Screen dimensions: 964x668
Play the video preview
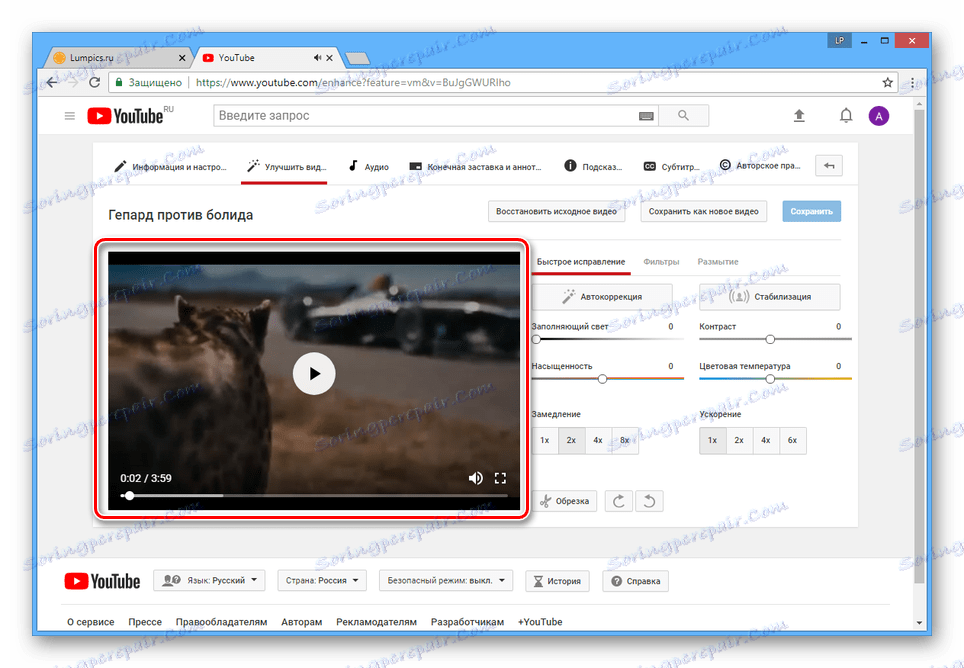(314, 374)
